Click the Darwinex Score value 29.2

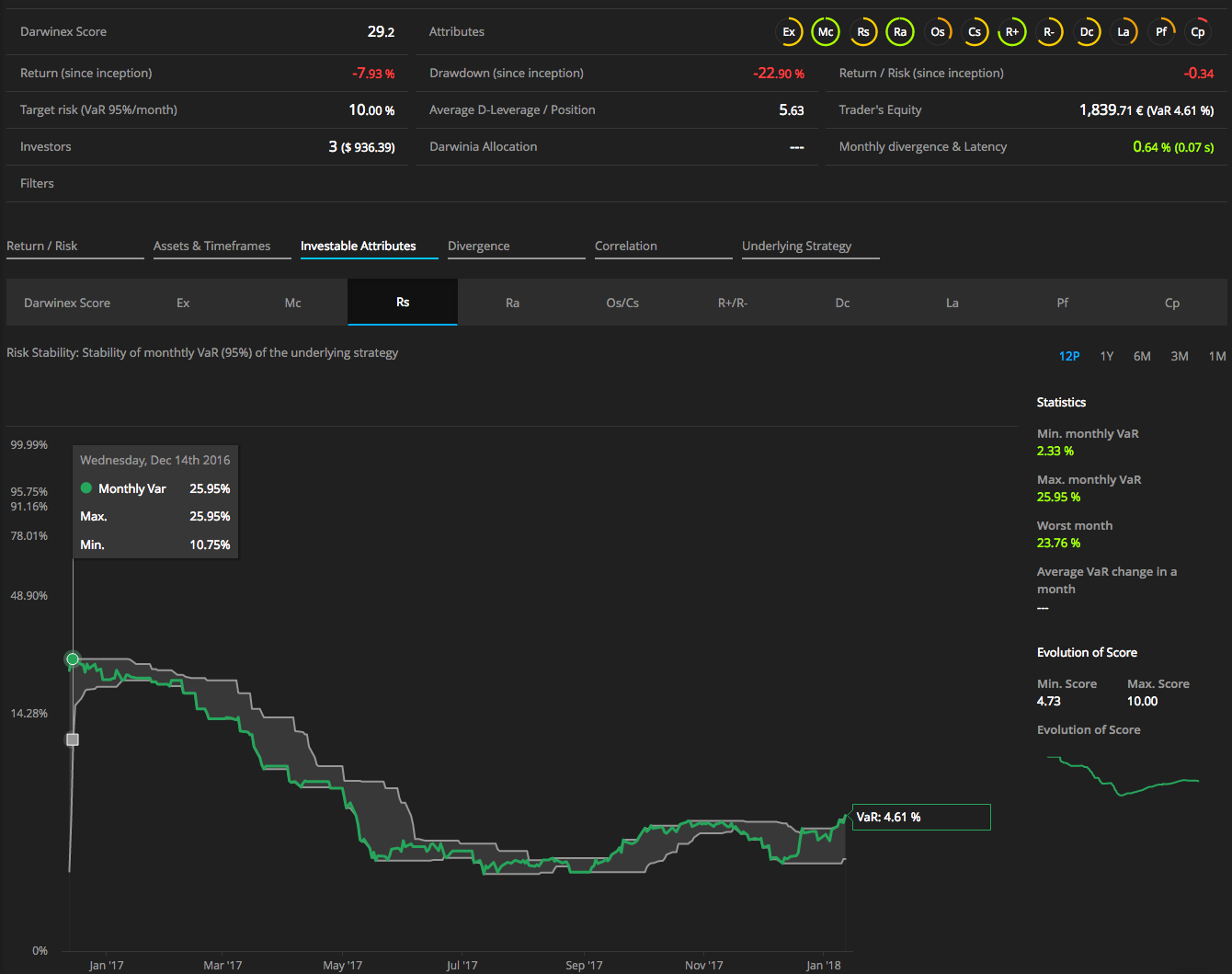[381, 31]
